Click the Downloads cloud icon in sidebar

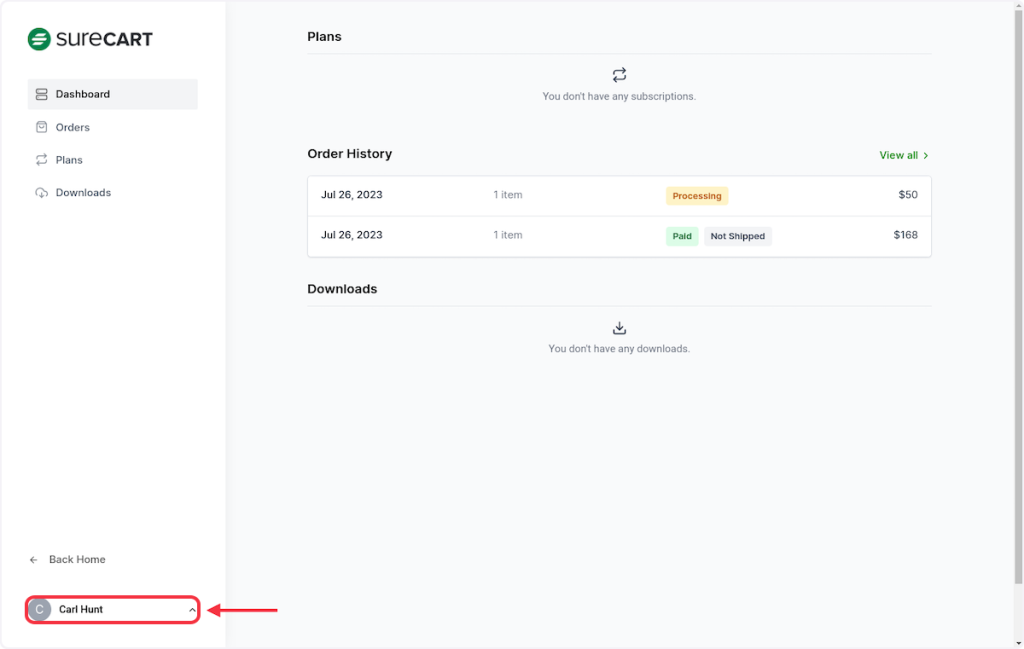(41, 193)
